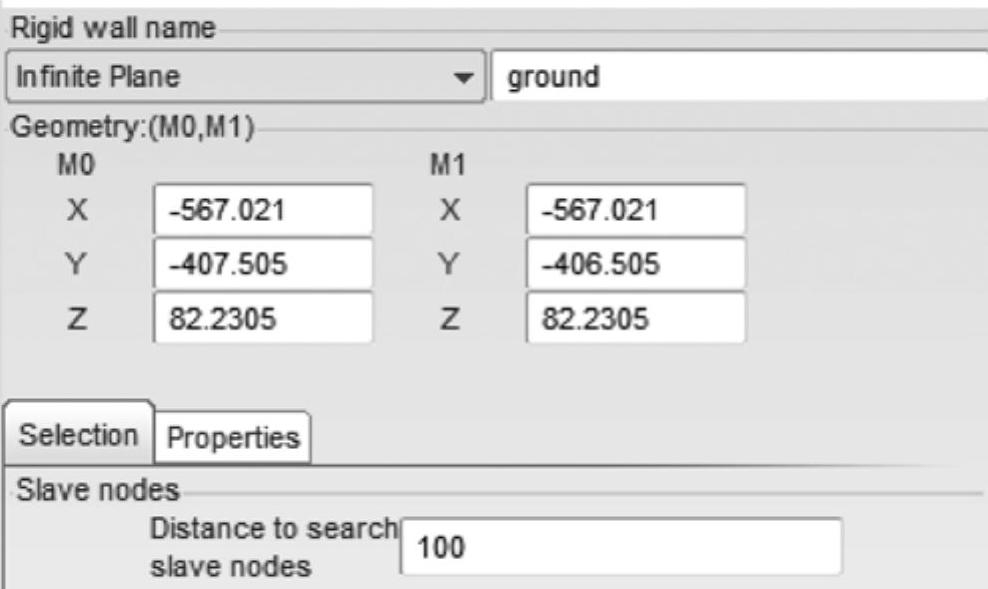Click the Slave nodes section label
Image resolution: width=988 pixels, height=589 pixels.
96,490
